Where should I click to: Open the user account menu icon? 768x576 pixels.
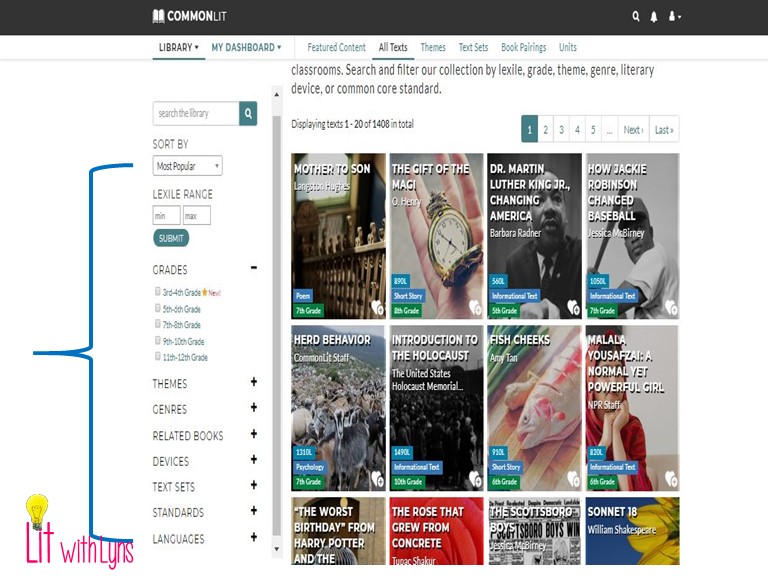pos(674,17)
